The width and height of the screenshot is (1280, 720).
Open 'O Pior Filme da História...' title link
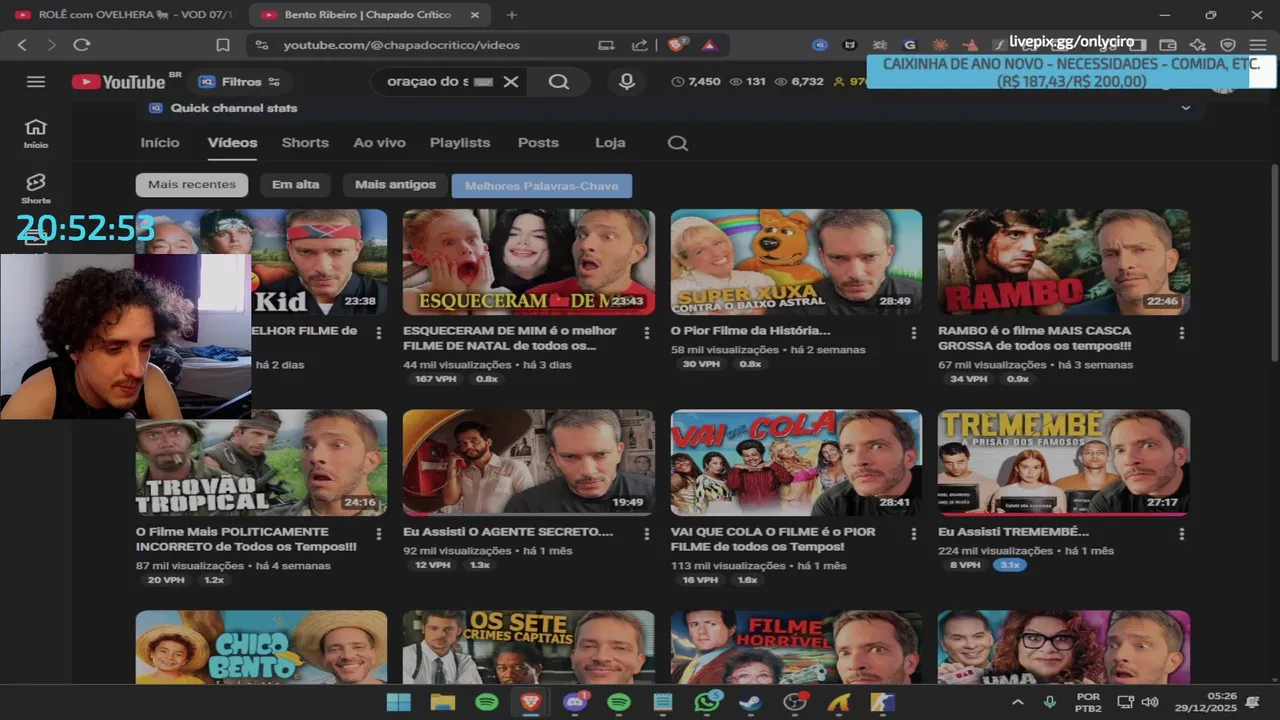pyautogui.click(x=751, y=330)
